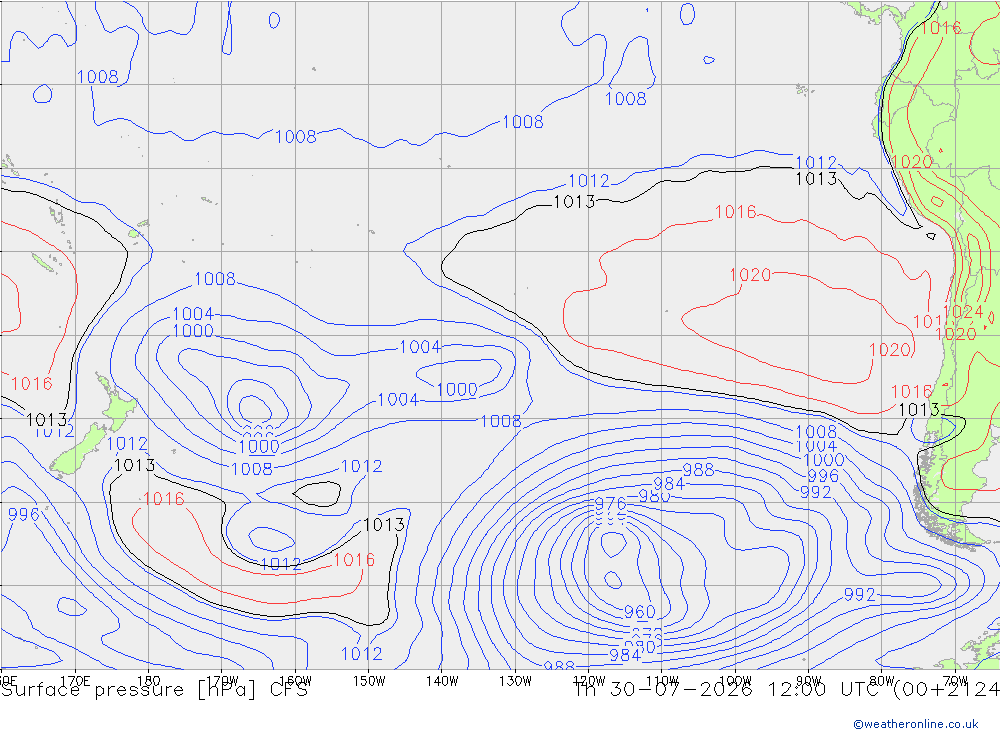The width and height of the screenshot is (1000, 733).
Task: Click the 160W longitude axis label
Action: tap(295, 681)
